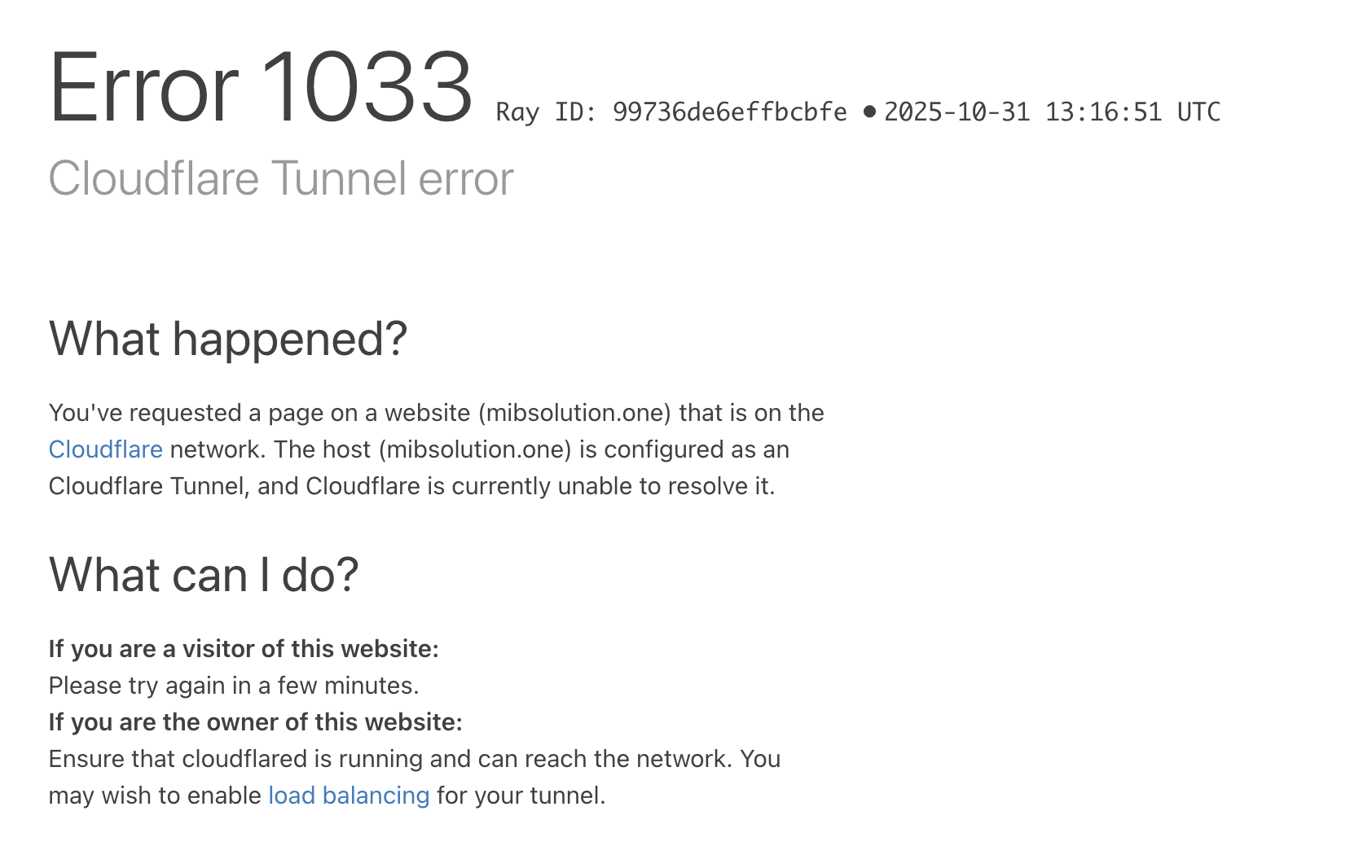The width and height of the screenshot is (1372, 868).
Task: Click the bold owner of this website text
Action: coord(255,722)
